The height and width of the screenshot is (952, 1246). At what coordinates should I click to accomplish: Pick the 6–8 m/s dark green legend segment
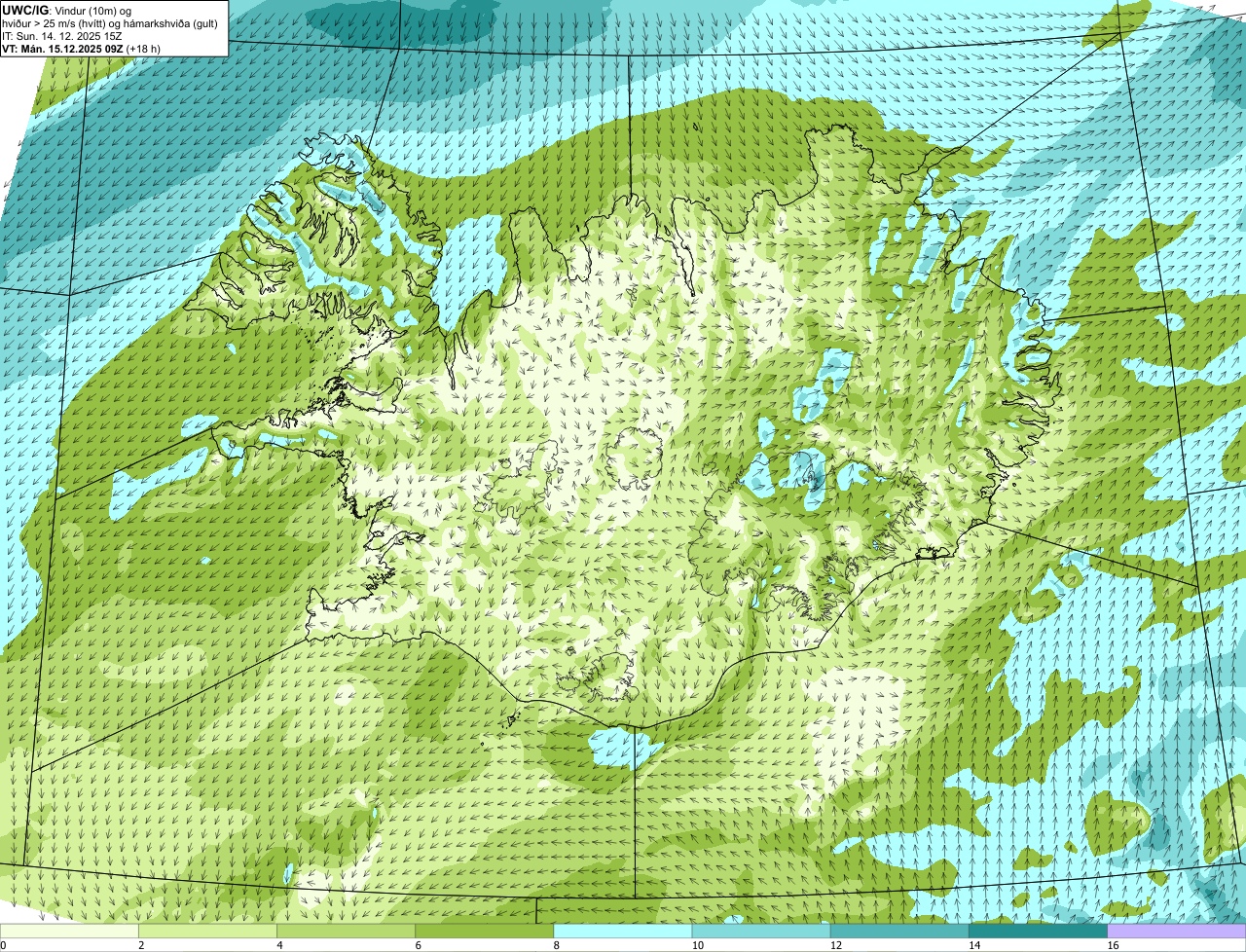pos(484,932)
